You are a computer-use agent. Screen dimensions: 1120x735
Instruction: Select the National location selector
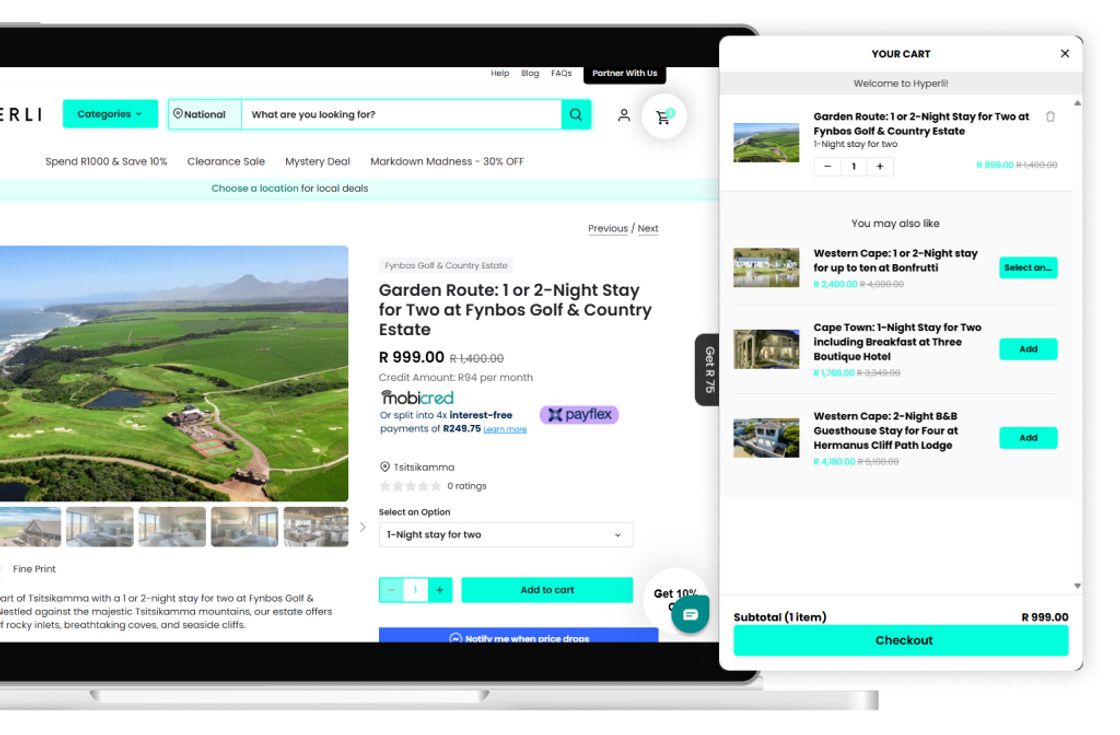[x=204, y=114]
